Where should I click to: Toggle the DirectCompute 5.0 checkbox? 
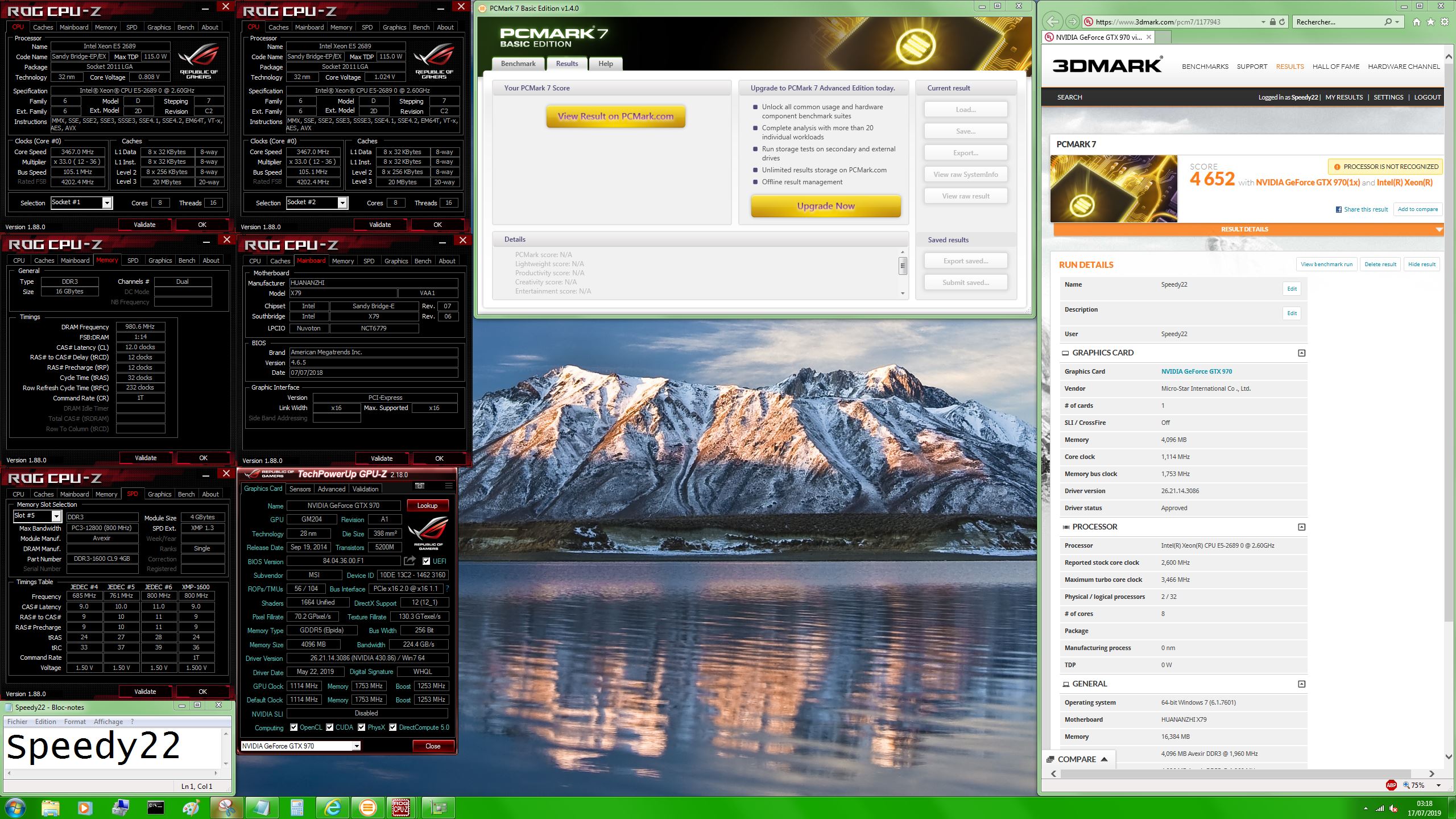393,727
